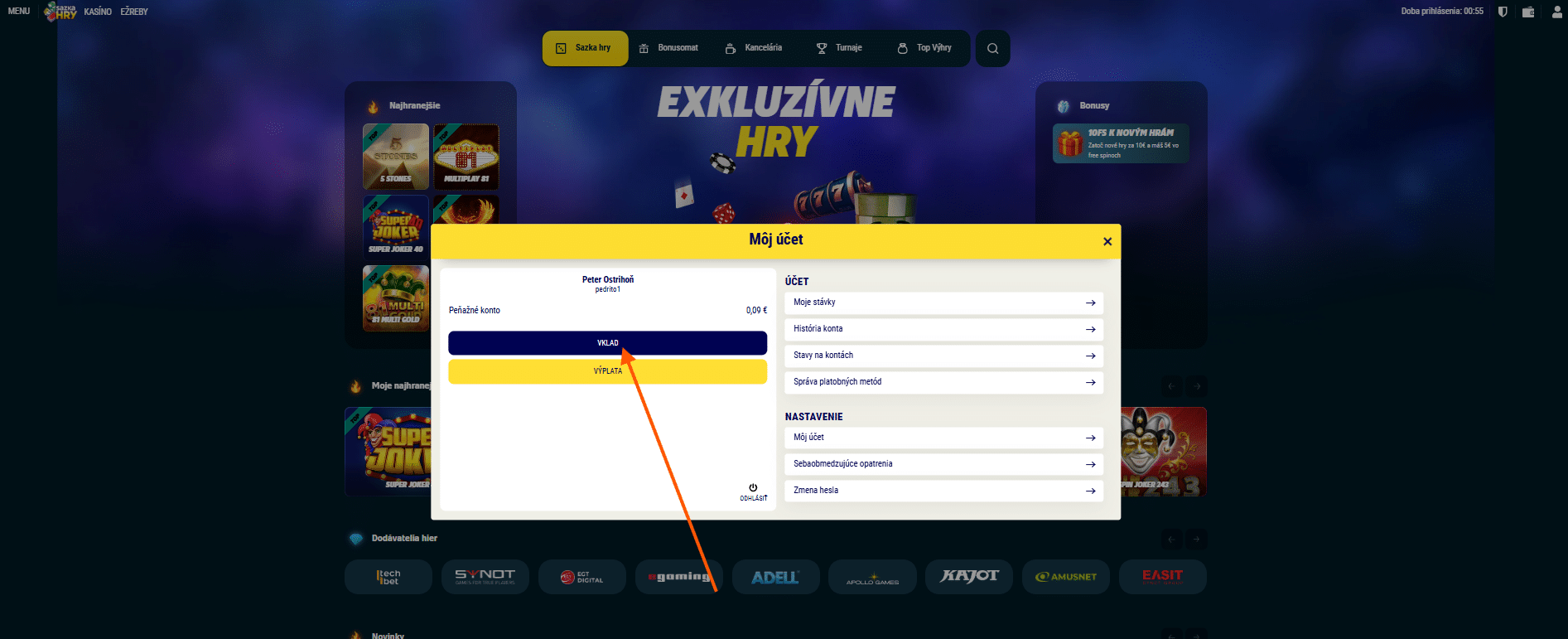
Task: Open Zmena hesla setting
Action: tap(943, 491)
